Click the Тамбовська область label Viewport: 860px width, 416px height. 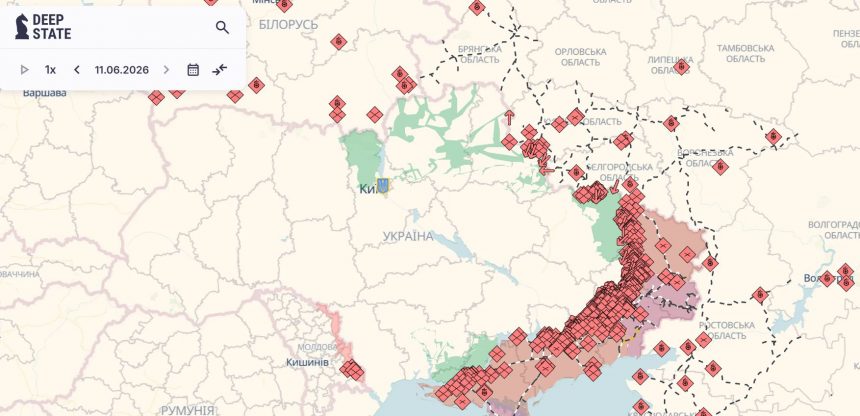745,54
